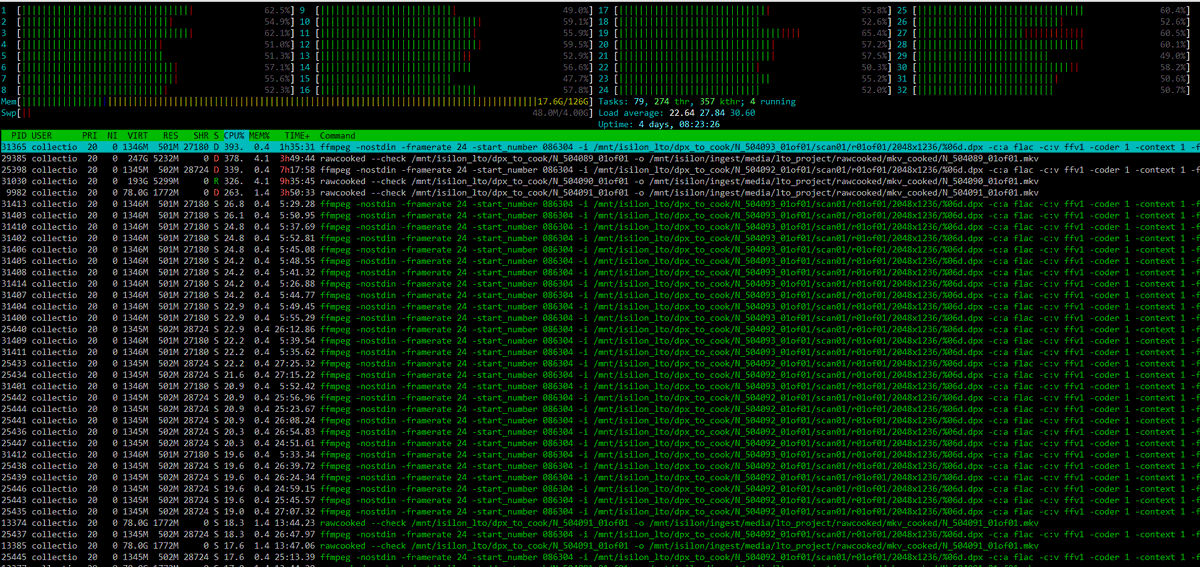Select the highlighted process row PID 31365
The image size is (1200, 567).
[600, 146]
